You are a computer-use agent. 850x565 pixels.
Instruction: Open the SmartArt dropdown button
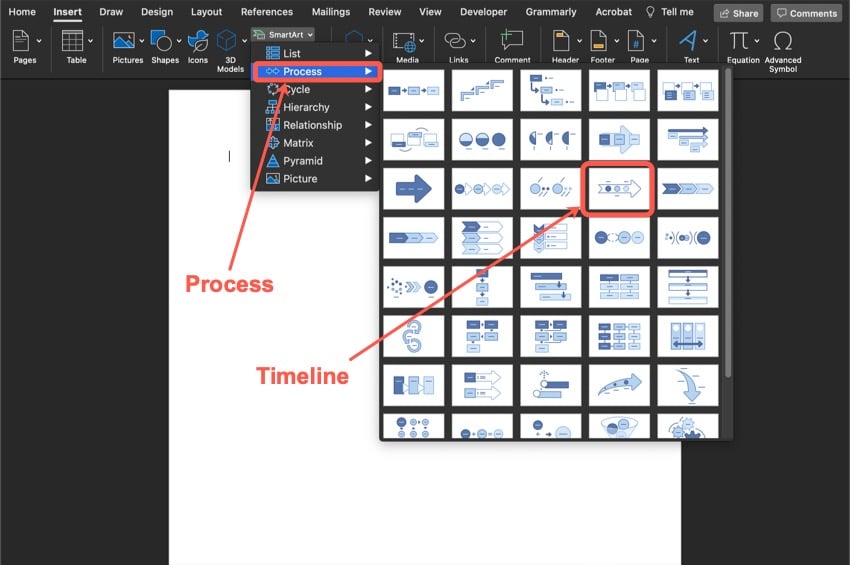click(x=284, y=35)
